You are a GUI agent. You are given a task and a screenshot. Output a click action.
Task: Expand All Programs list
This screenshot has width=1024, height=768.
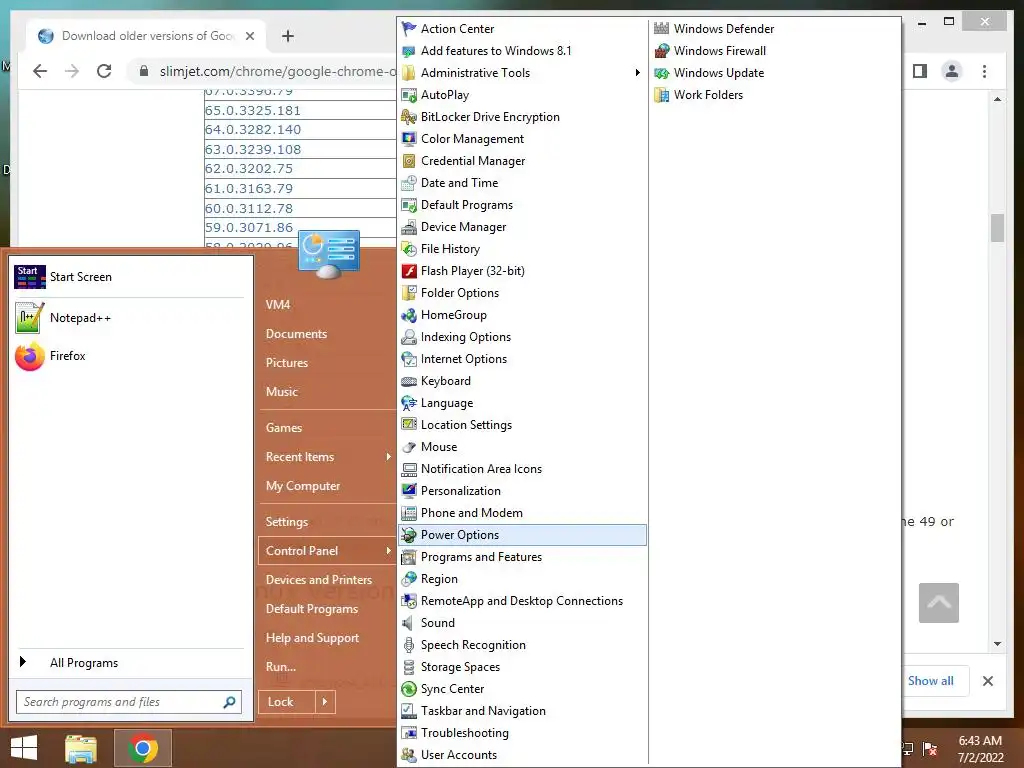click(x=129, y=663)
